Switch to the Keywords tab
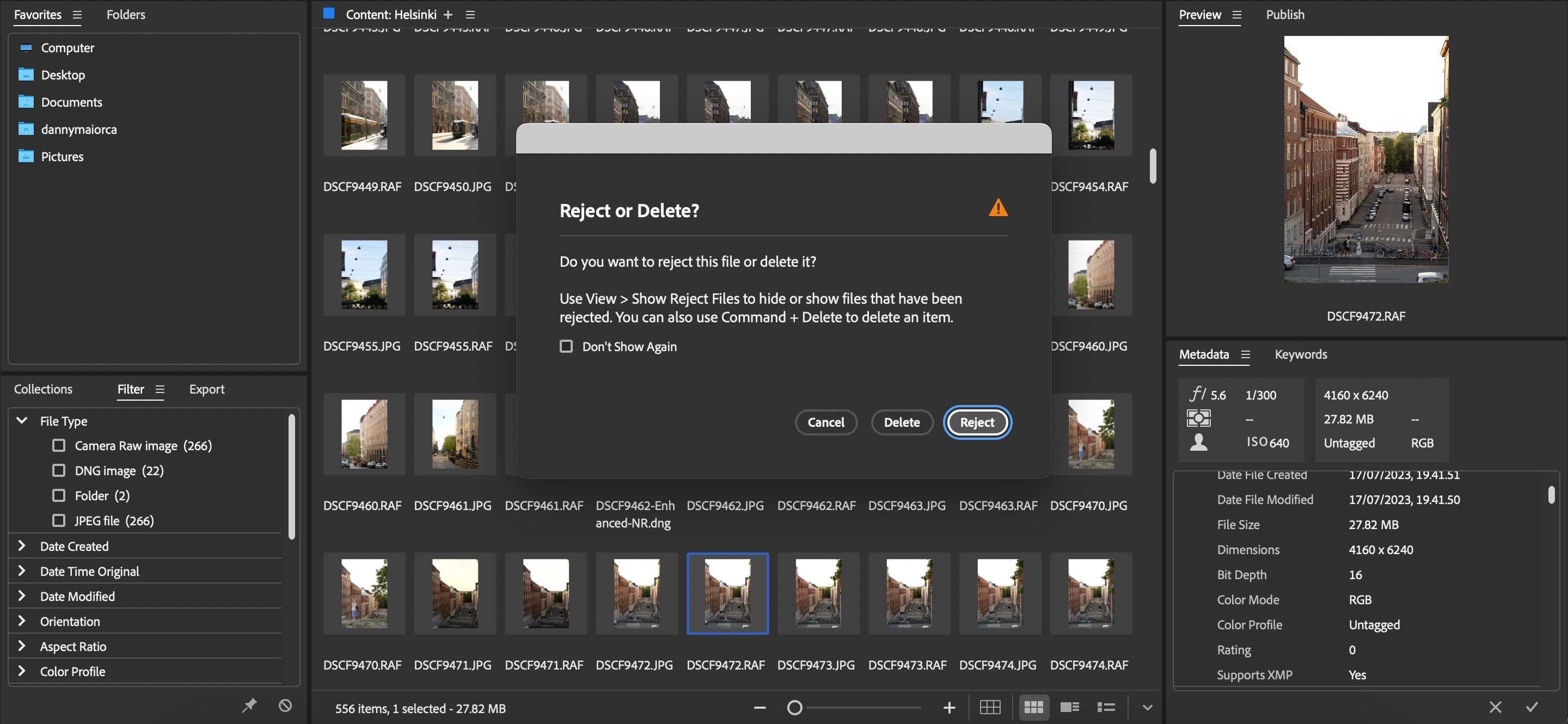The height and width of the screenshot is (724, 1568). pyautogui.click(x=1301, y=354)
